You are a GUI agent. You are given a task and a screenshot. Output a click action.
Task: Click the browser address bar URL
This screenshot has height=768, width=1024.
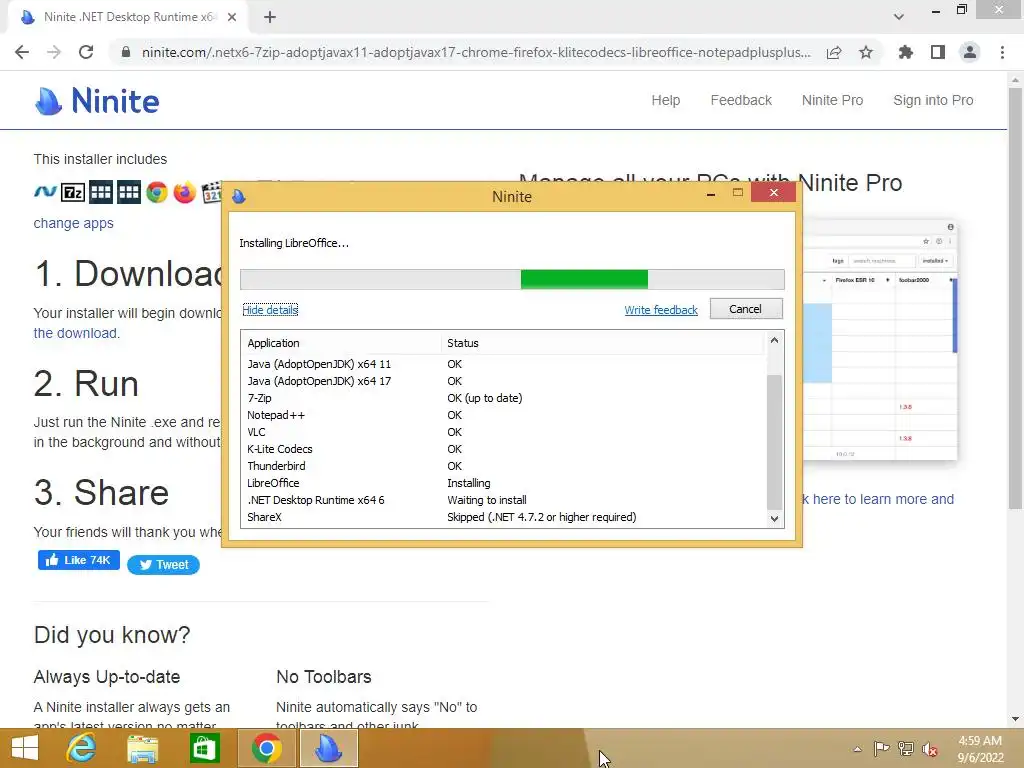pyautogui.click(x=476, y=52)
